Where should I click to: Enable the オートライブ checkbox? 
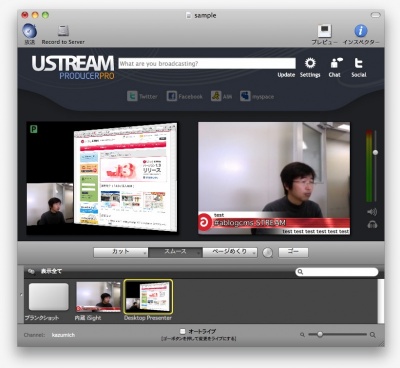point(182,331)
